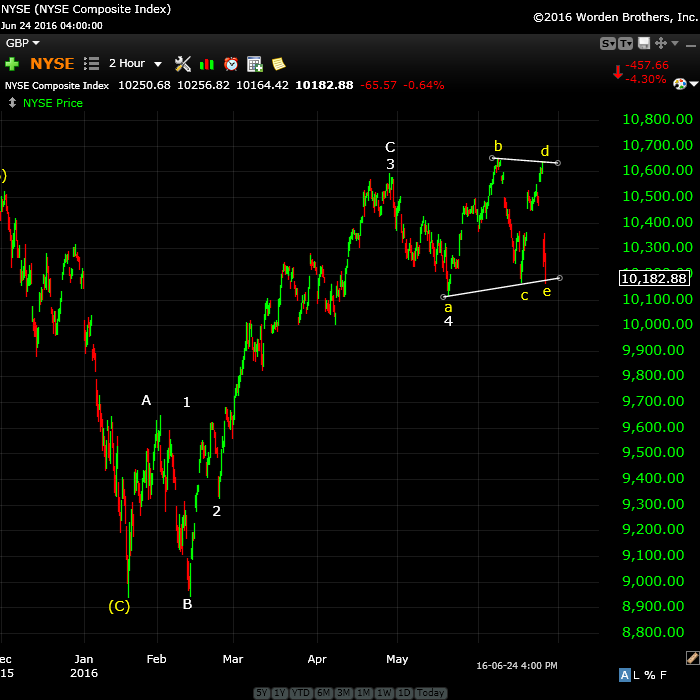700x700 pixels.
Task: Click the 10,182.88 price marker on axis
Action: (654, 279)
